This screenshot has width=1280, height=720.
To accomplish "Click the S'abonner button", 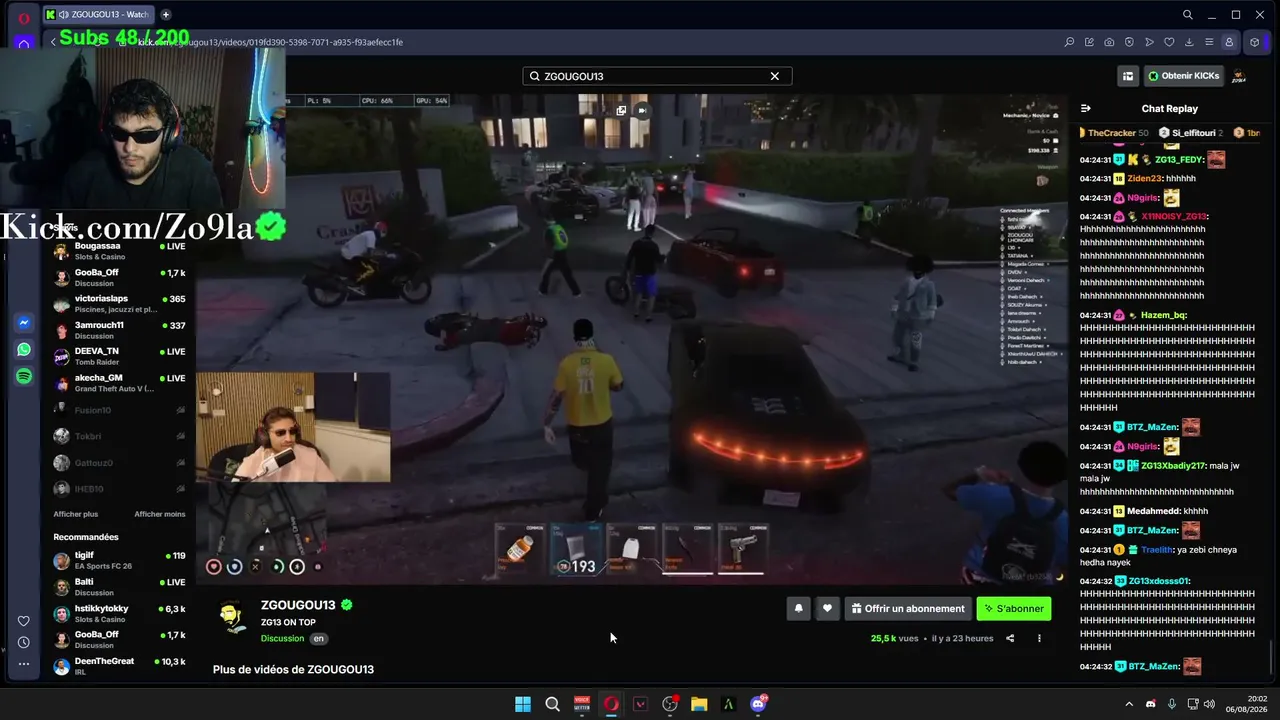I will 1014,608.
